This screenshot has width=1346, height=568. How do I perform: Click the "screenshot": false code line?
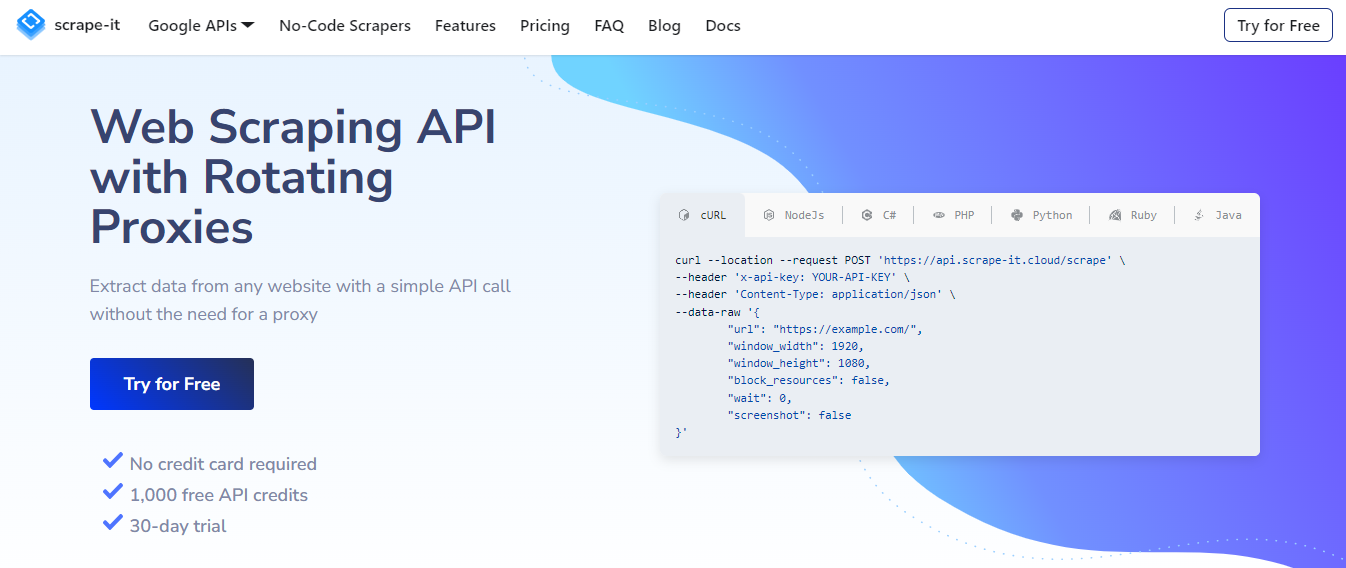[790, 414]
